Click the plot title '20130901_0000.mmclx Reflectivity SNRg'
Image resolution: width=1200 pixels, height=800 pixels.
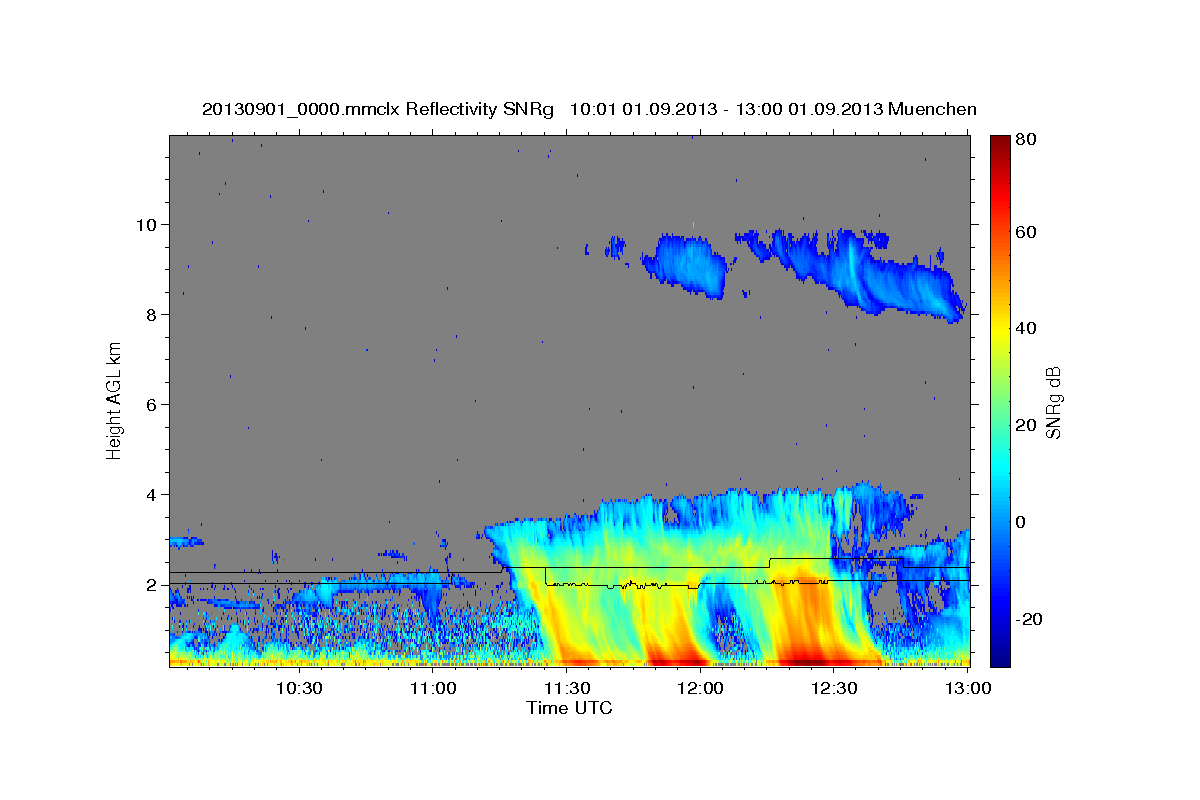point(378,109)
